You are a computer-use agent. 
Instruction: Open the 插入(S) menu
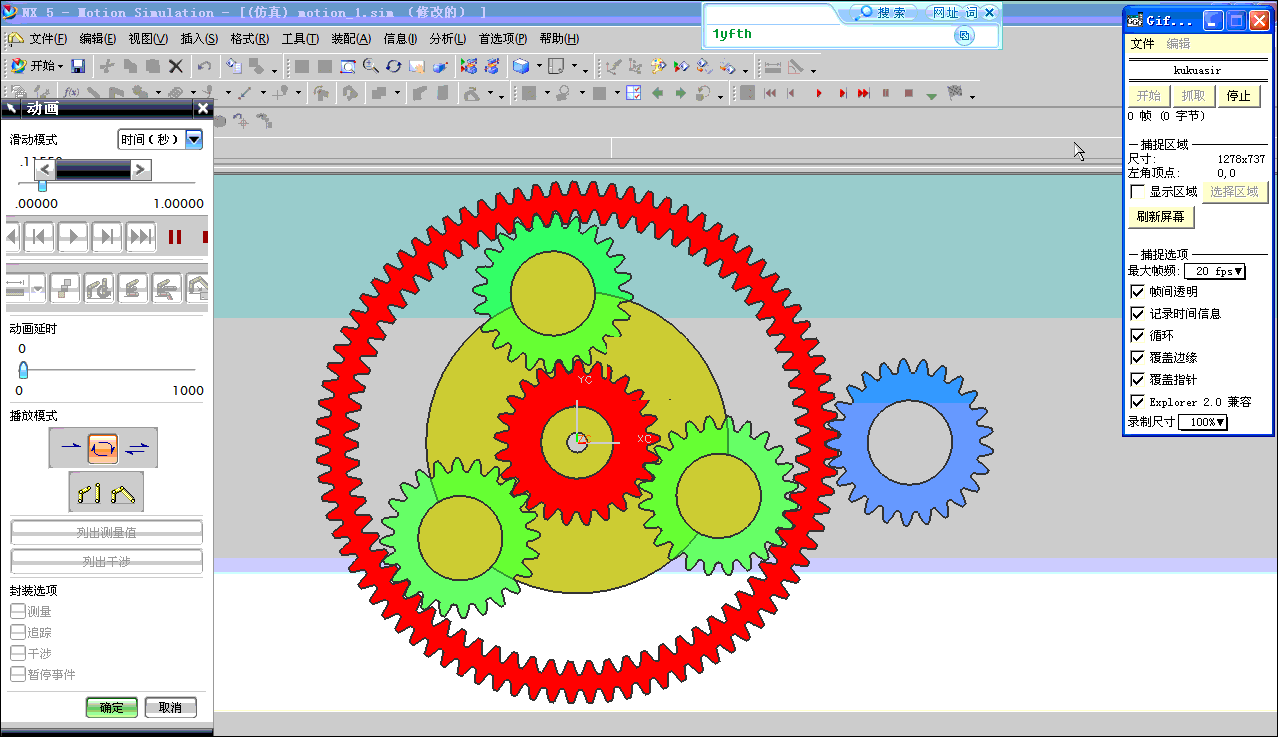[x=199, y=39]
